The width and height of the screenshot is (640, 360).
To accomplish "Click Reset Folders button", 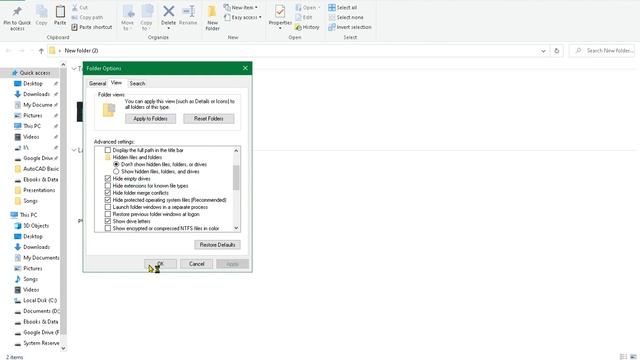I will point(209,119).
